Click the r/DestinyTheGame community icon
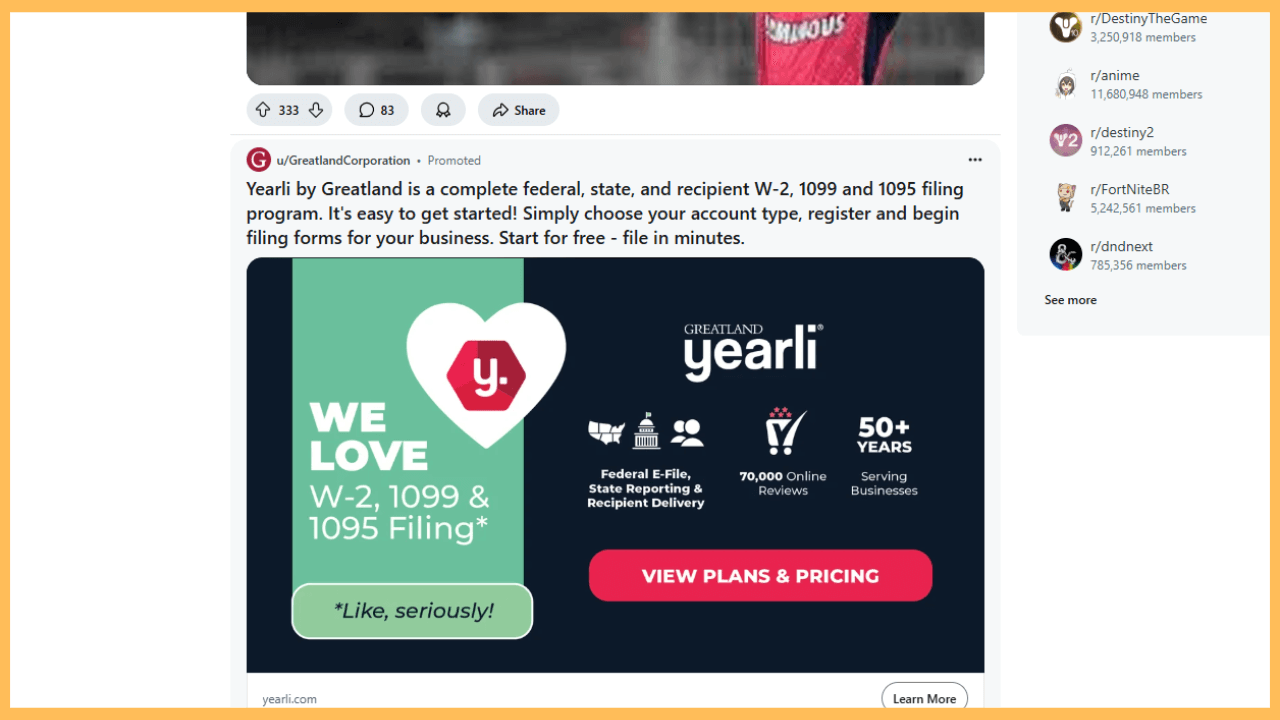 point(1066,26)
